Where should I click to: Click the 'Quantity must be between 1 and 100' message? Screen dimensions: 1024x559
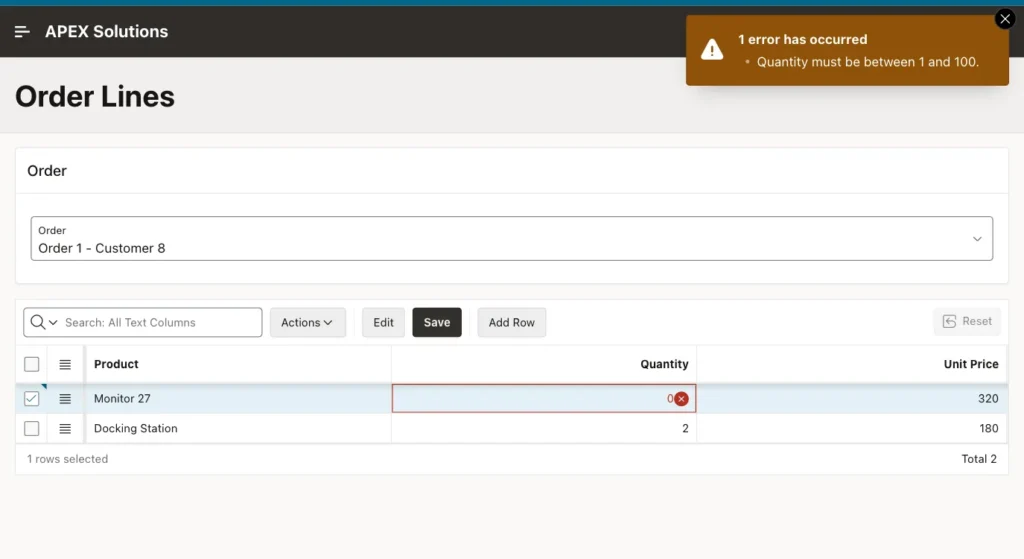(867, 62)
